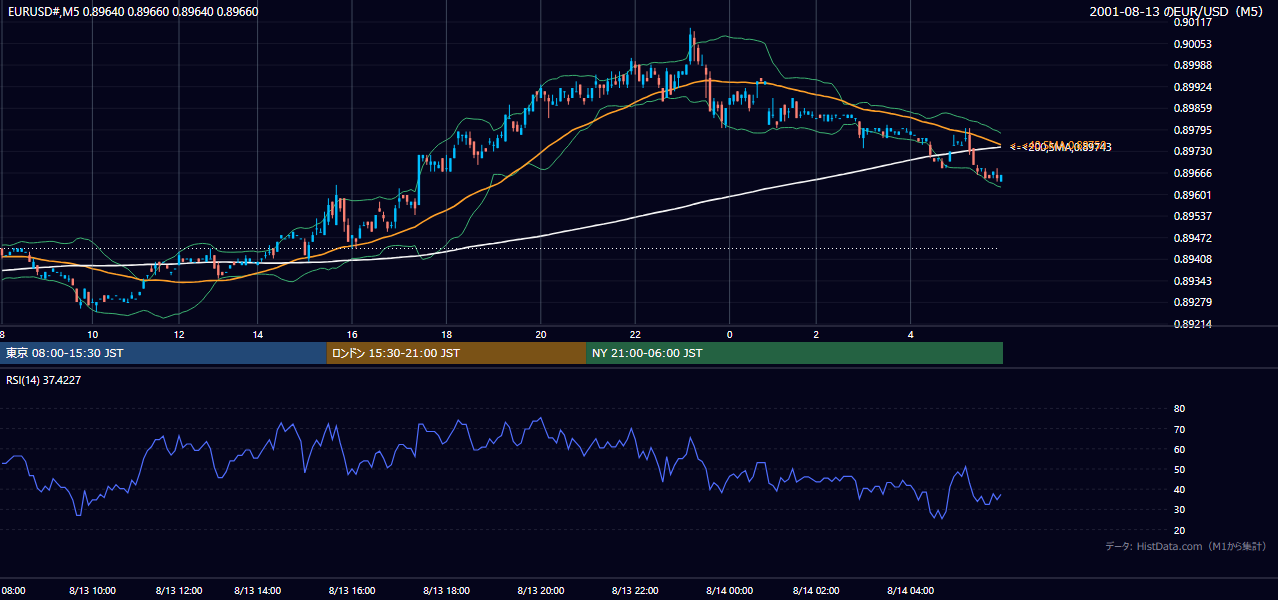Image resolution: width=1278 pixels, height=600 pixels.
Task: Click price axis label 0.90053
Action: 1193,44
